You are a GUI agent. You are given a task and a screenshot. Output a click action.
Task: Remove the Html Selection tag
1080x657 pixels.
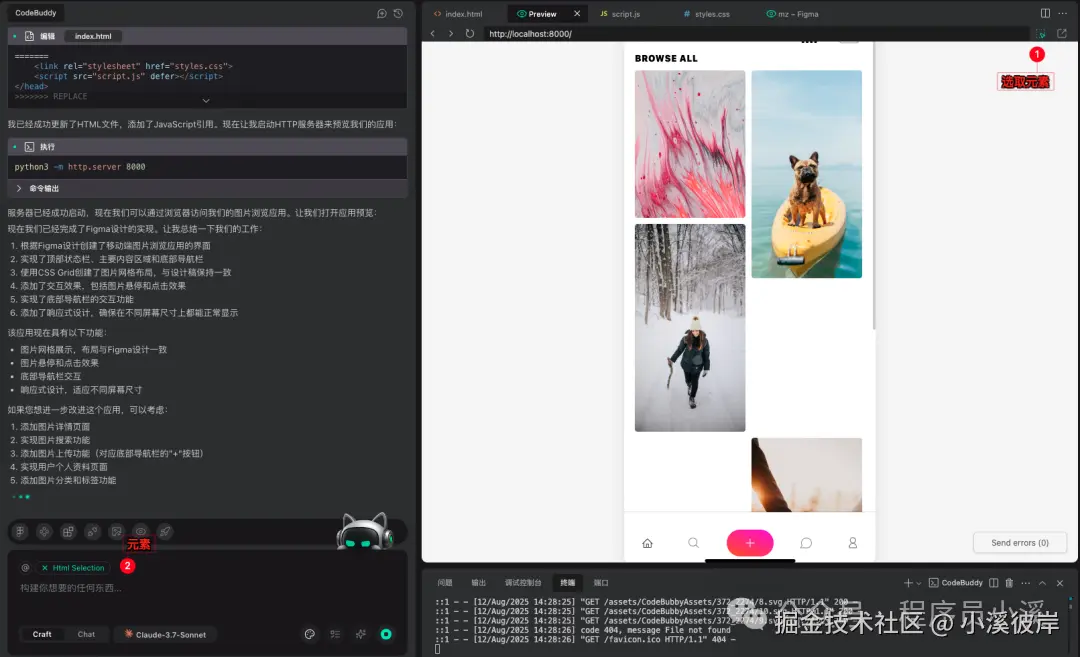pos(45,567)
